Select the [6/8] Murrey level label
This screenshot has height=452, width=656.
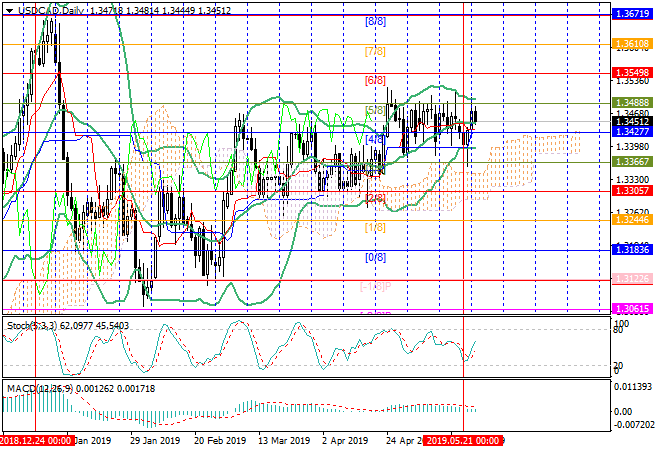click(374, 80)
